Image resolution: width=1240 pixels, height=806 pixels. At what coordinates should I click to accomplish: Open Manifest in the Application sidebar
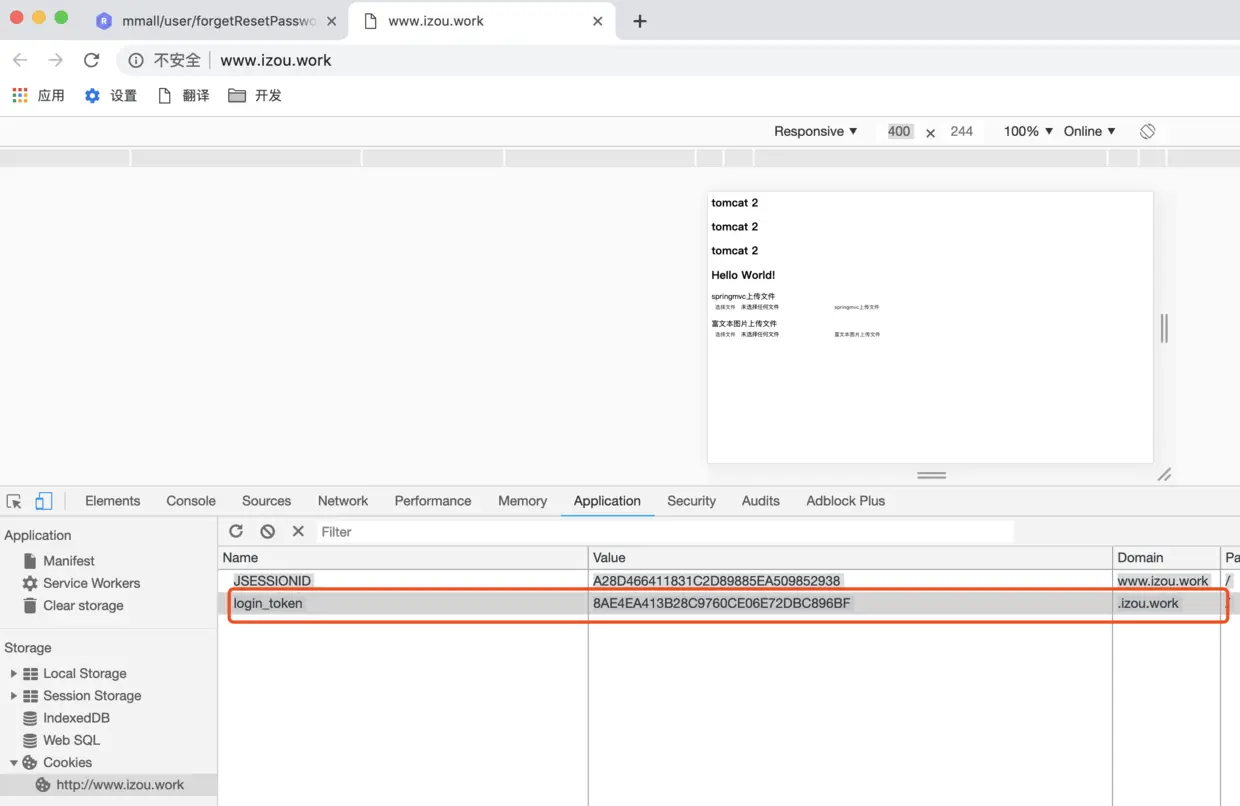69,561
